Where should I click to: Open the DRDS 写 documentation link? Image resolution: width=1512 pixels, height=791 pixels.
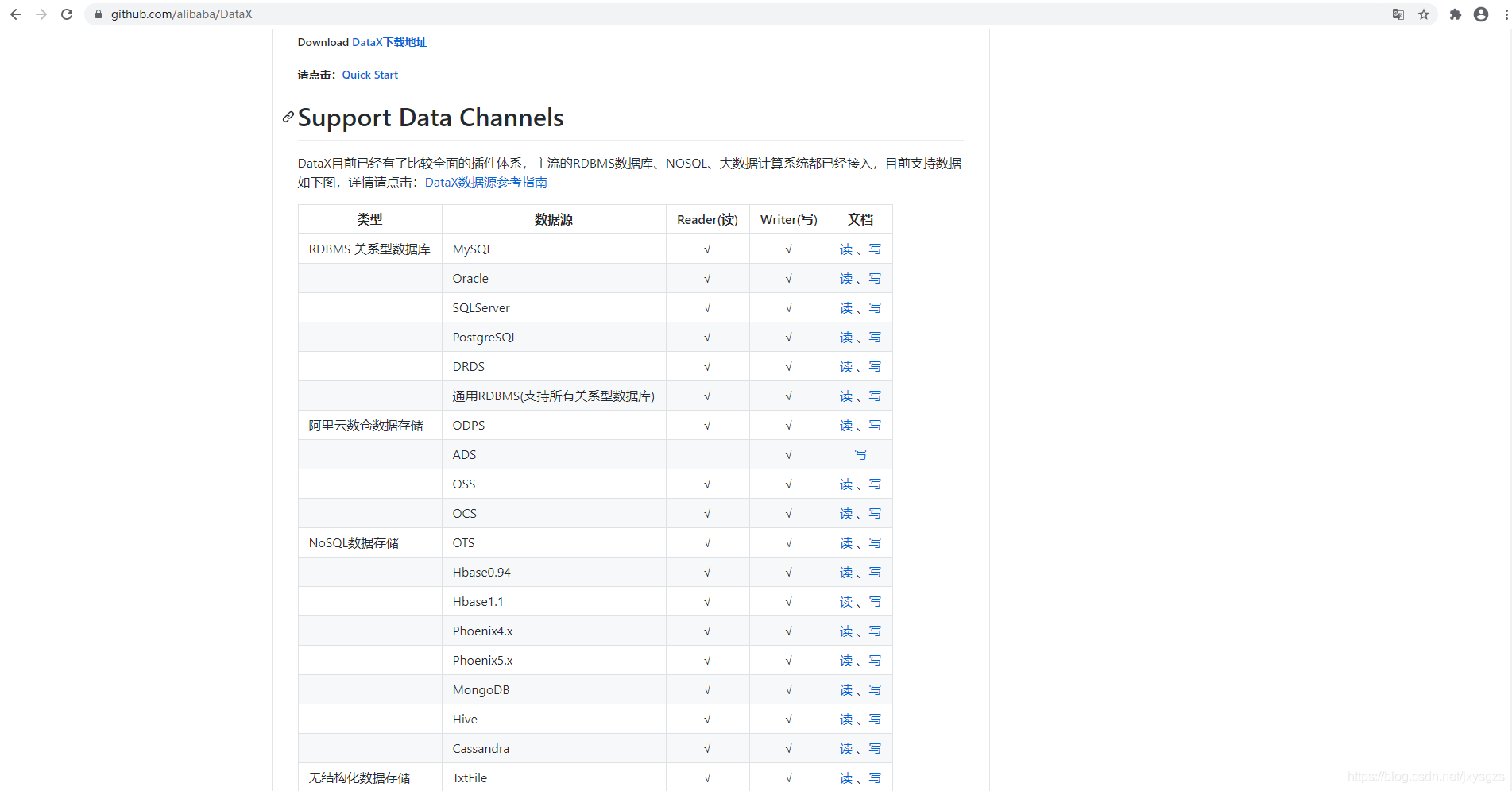875,367
